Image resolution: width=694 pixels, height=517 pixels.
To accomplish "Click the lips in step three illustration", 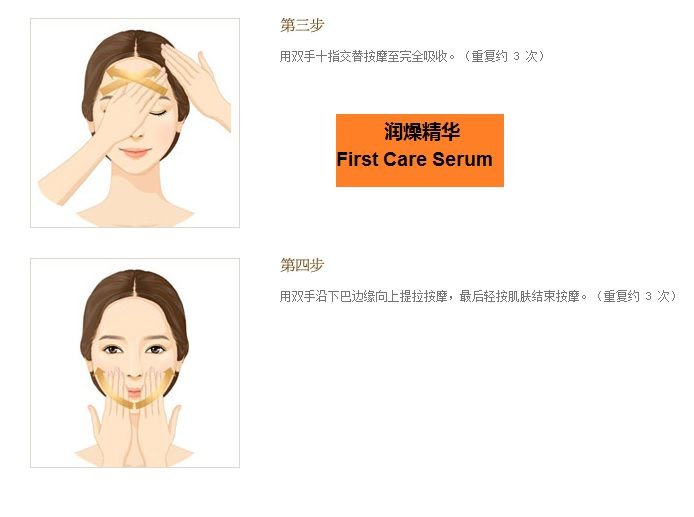I will [135, 153].
